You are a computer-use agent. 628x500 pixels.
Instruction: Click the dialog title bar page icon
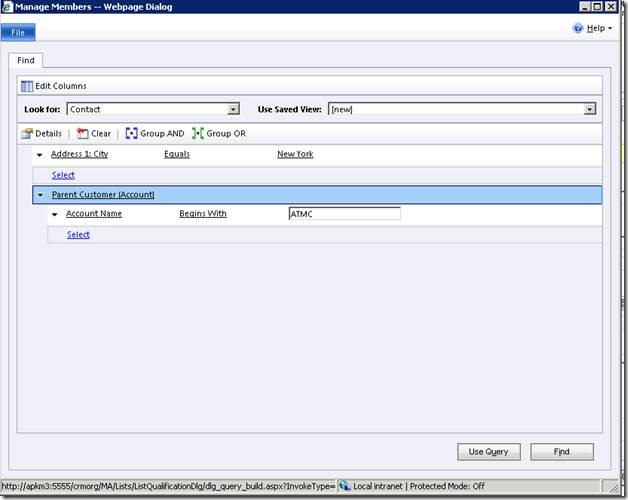coord(8,7)
